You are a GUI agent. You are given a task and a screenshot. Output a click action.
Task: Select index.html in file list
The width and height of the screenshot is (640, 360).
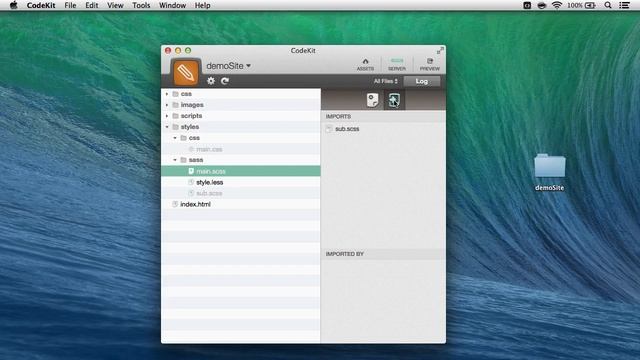241,204
